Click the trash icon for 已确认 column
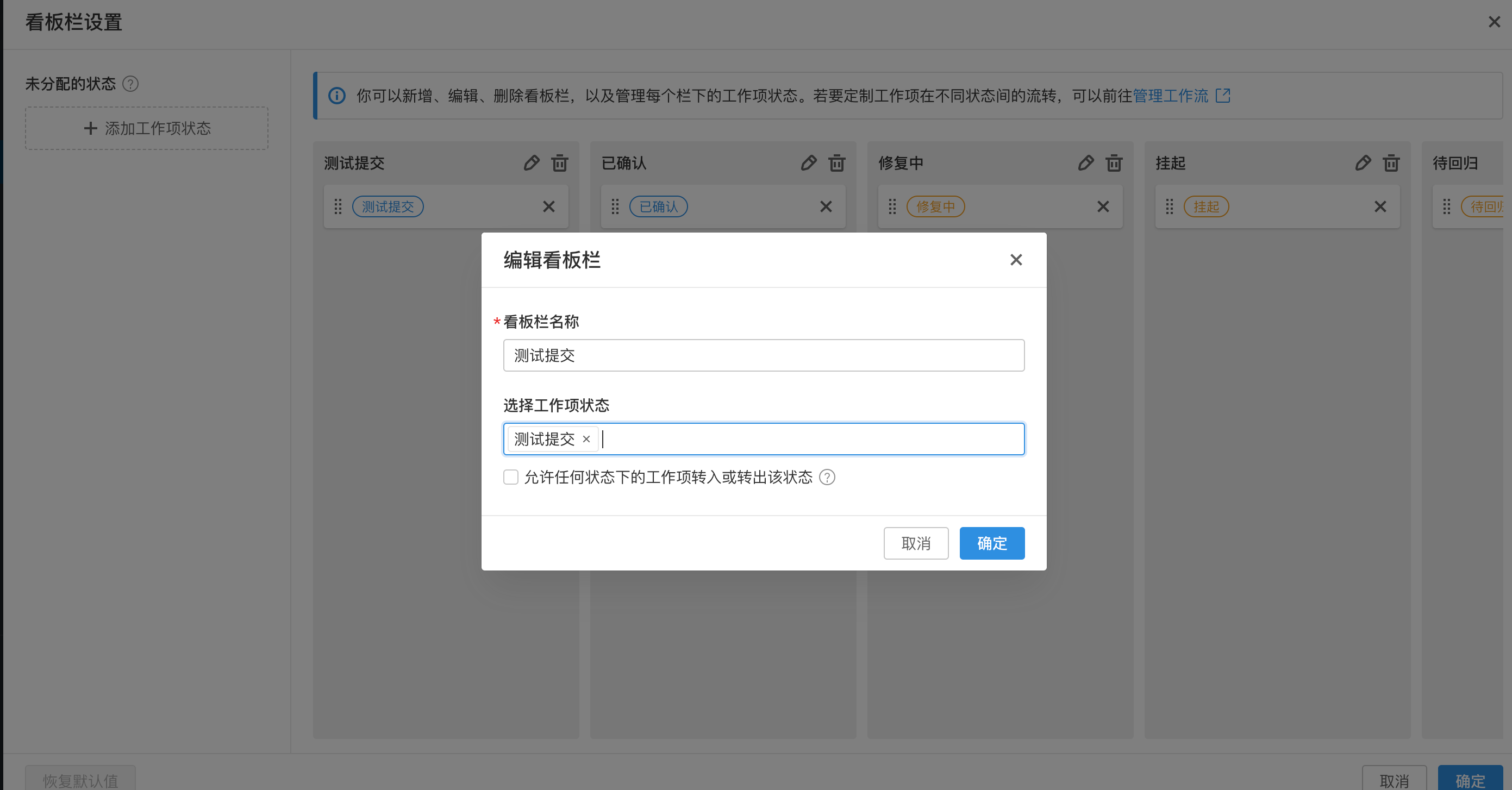Image resolution: width=1512 pixels, height=790 pixels. pyautogui.click(x=836, y=163)
